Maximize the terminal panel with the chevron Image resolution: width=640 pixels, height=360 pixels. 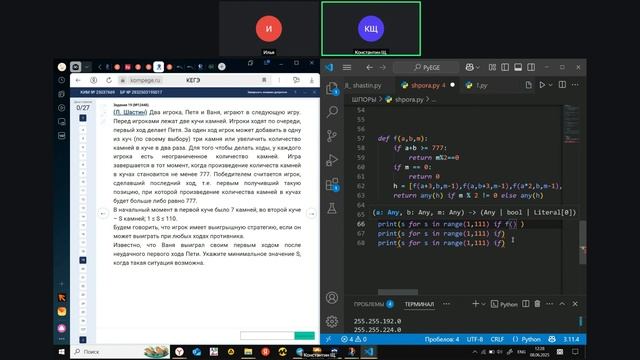[x=562, y=304]
